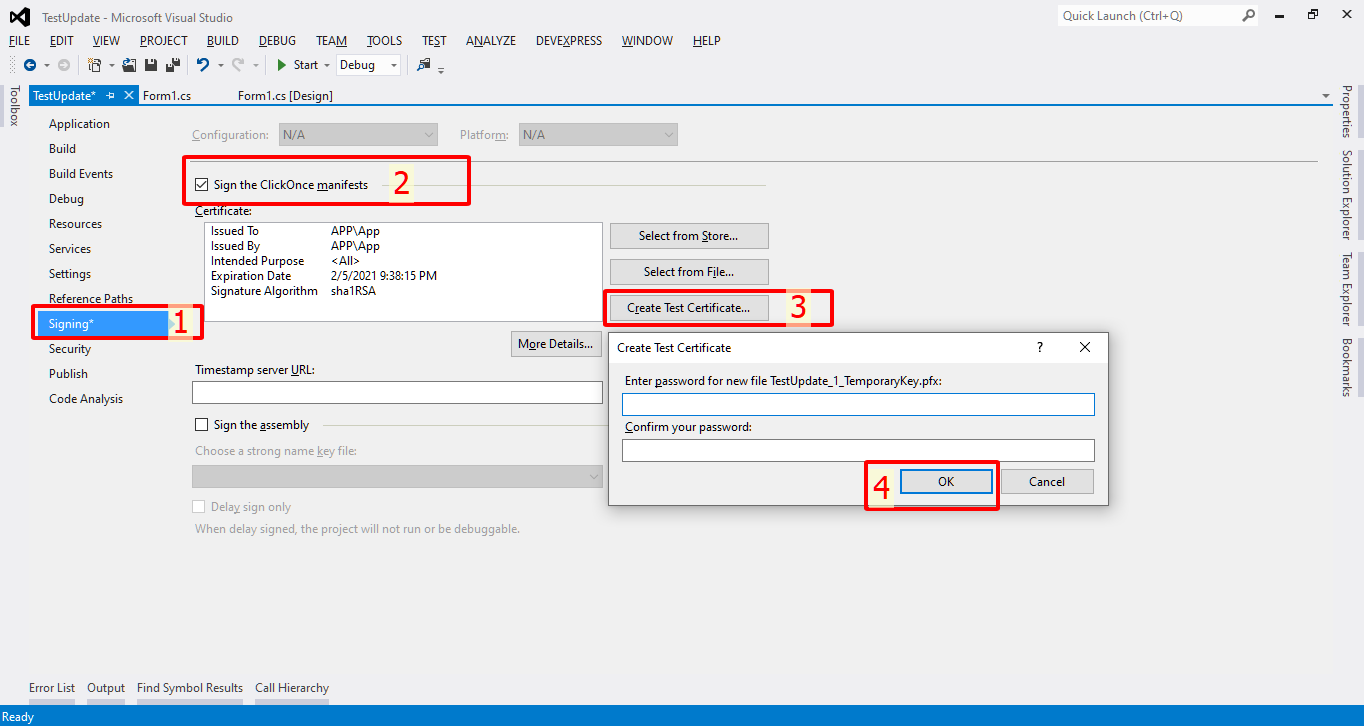Cancel the Create Test Certificate dialog
The width and height of the screenshot is (1364, 726).
(1047, 482)
